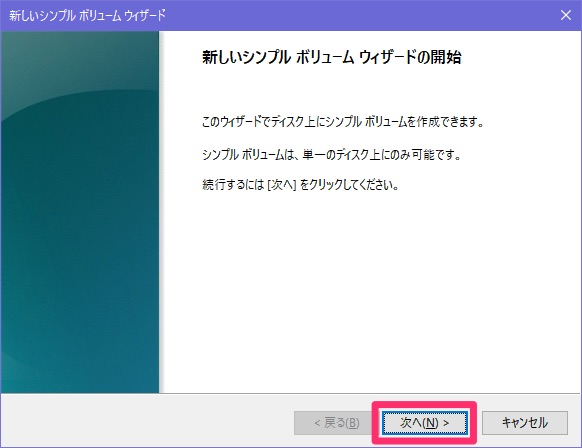Click the empty white area below the instructions

pos(370,290)
